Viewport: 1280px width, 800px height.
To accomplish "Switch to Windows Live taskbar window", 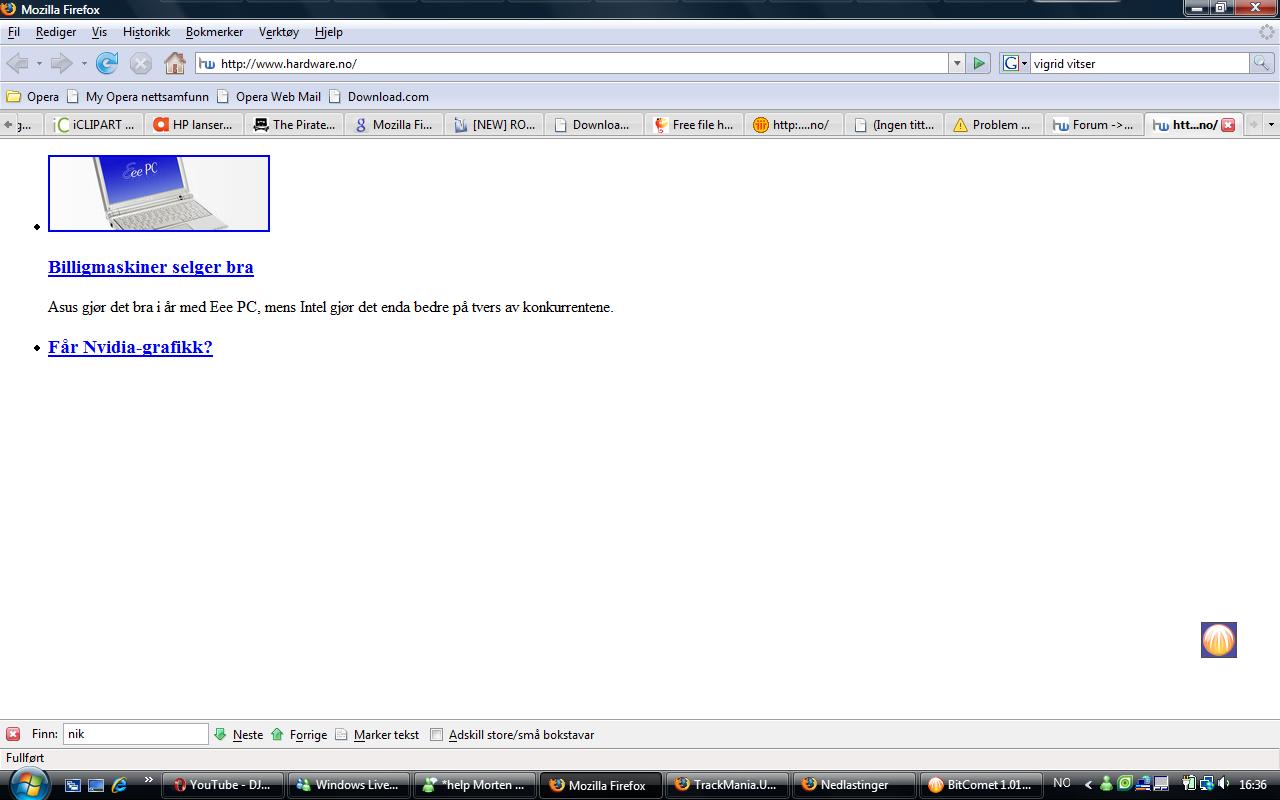I will click(x=349, y=785).
